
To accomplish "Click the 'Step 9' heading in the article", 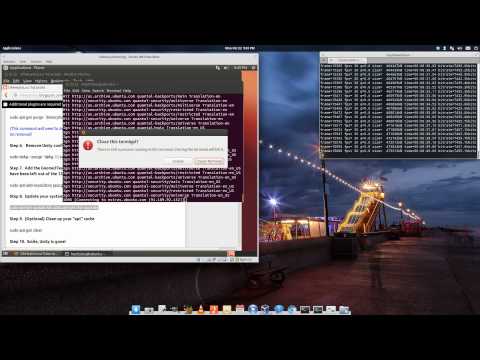I will 52,219.
